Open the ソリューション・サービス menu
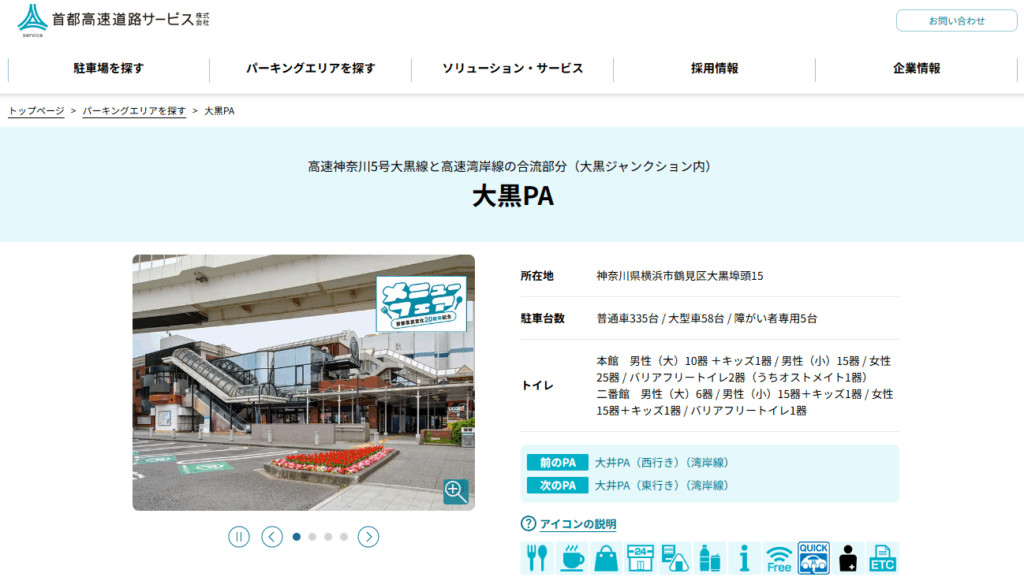The width and height of the screenshot is (1024, 577). tap(512, 69)
